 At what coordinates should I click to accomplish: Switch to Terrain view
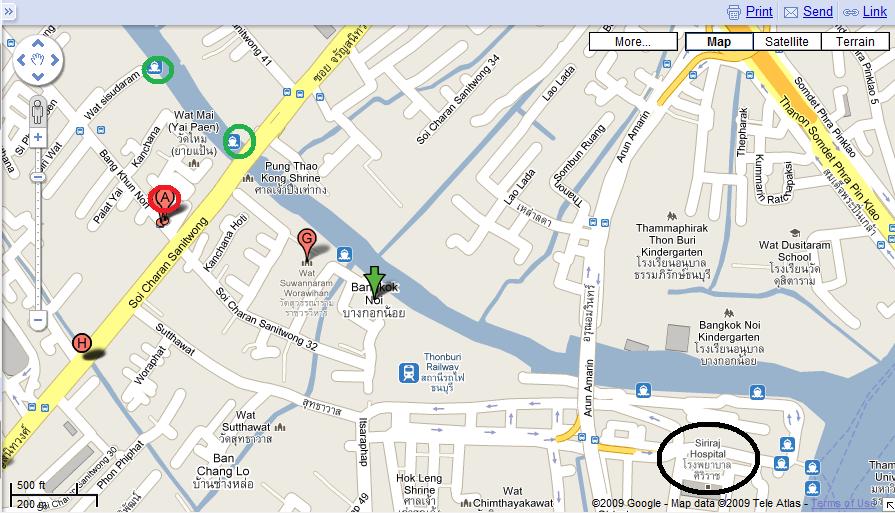tap(855, 42)
